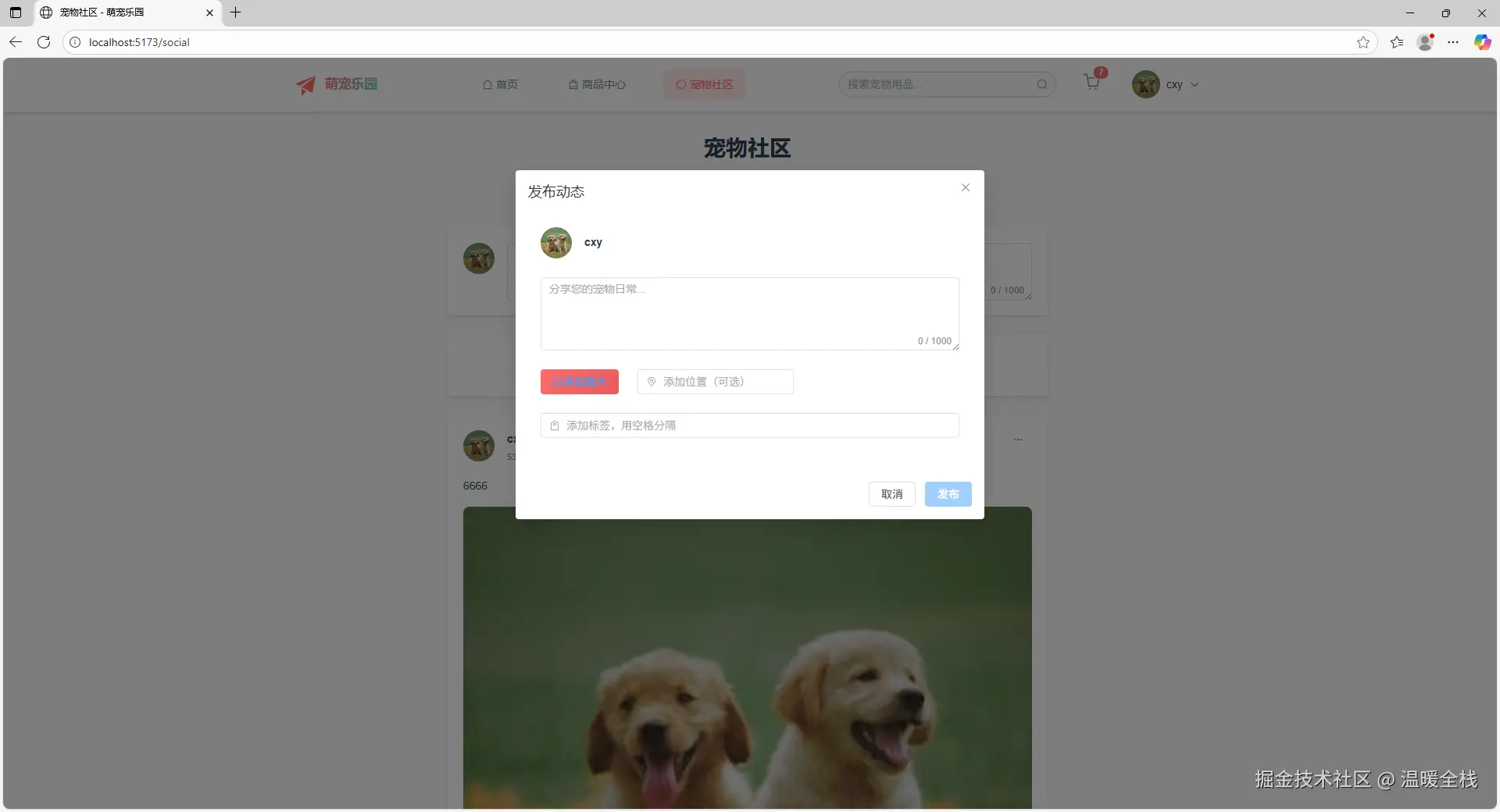Open the browser favorites list icon
This screenshot has height=812, width=1500.
(1397, 42)
